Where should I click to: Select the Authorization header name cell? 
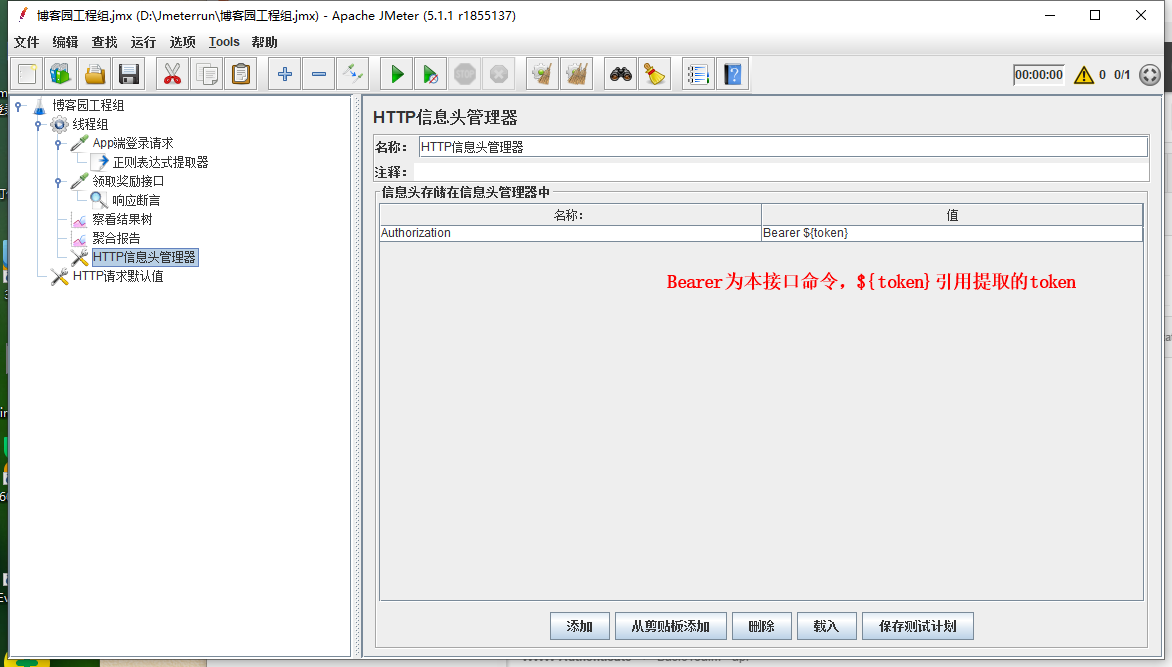570,233
